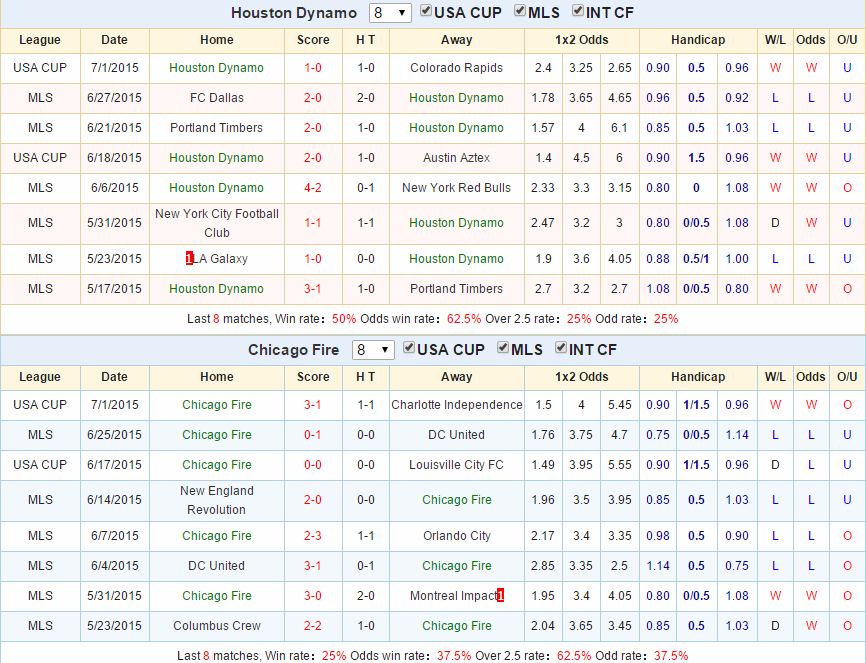Click Houston Dynamo win rate 50%

(344, 319)
